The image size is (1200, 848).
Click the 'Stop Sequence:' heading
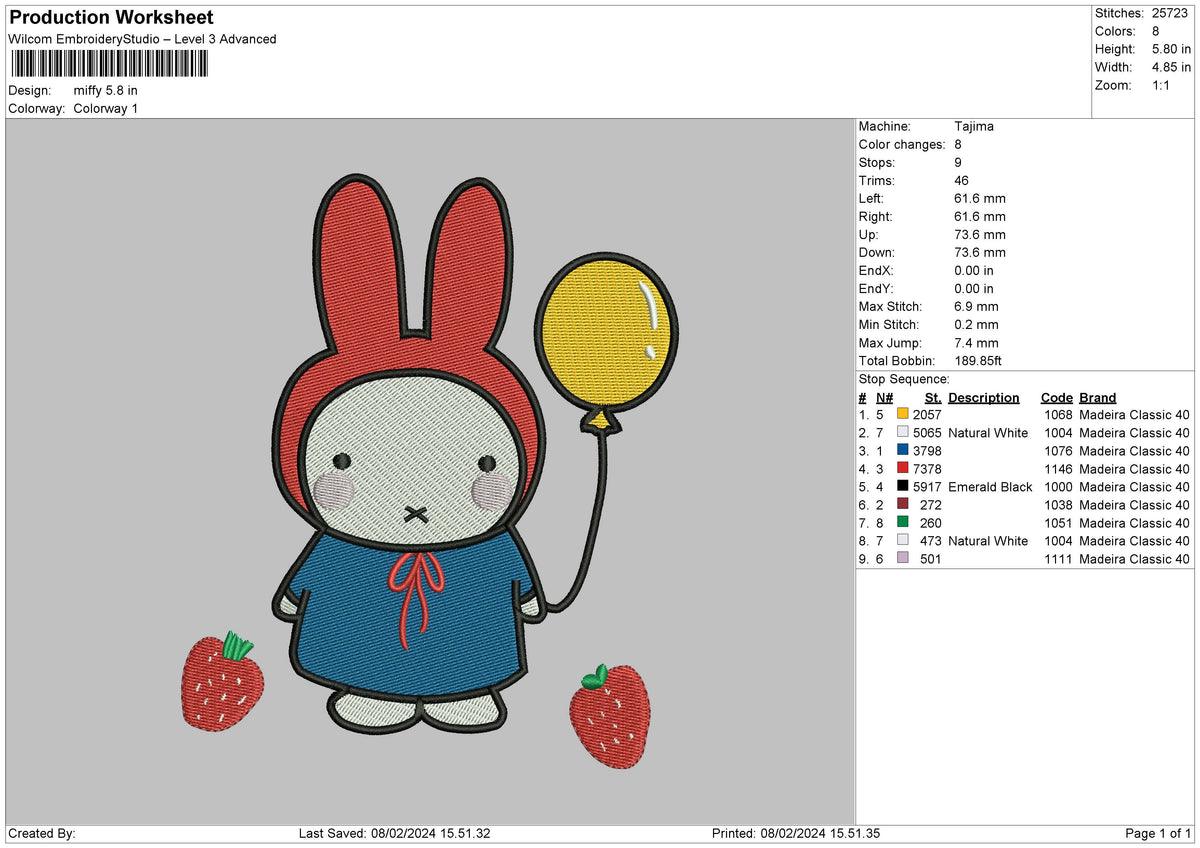click(x=904, y=379)
